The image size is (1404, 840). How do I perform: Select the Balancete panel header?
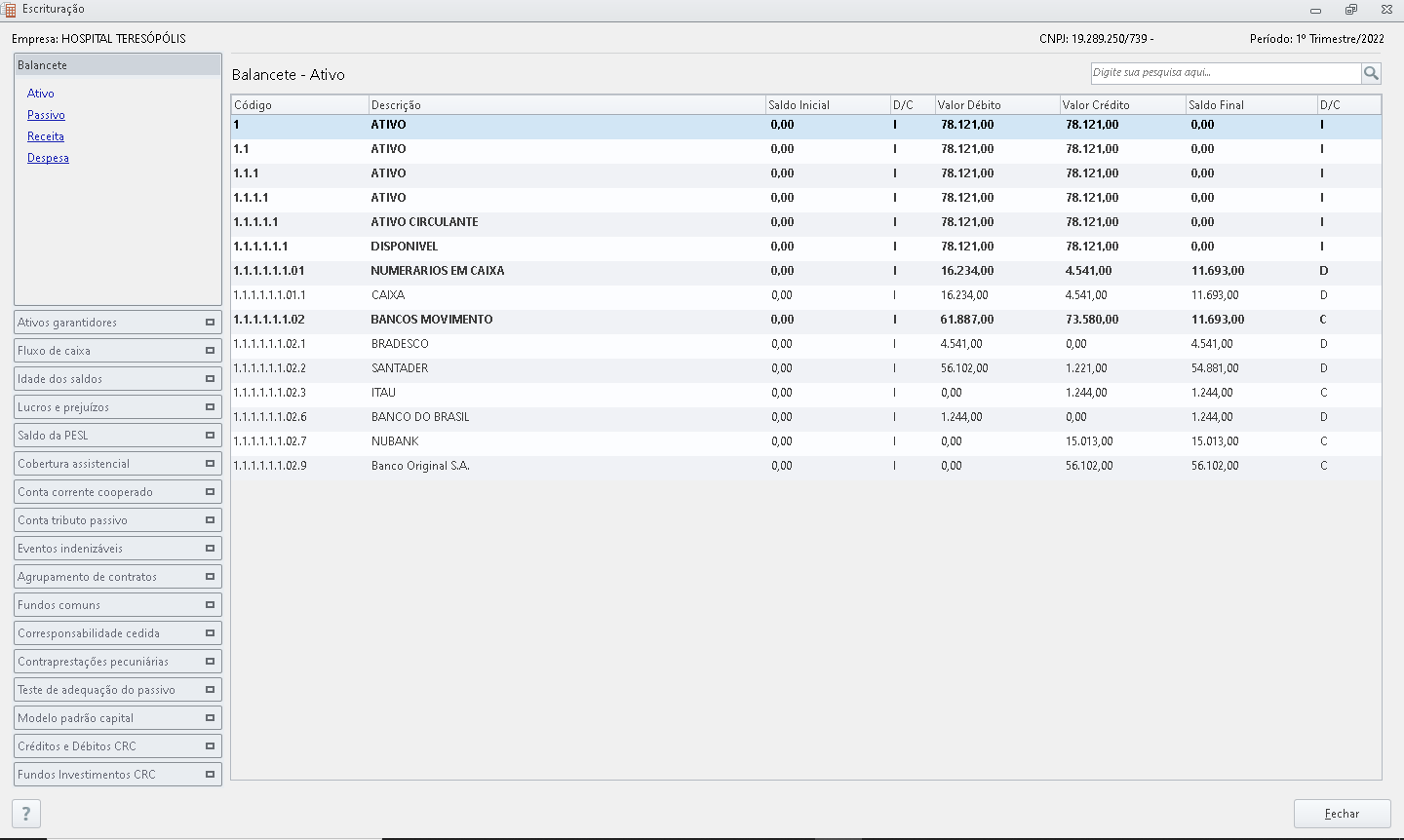pyautogui.click(x=117, y=65)
